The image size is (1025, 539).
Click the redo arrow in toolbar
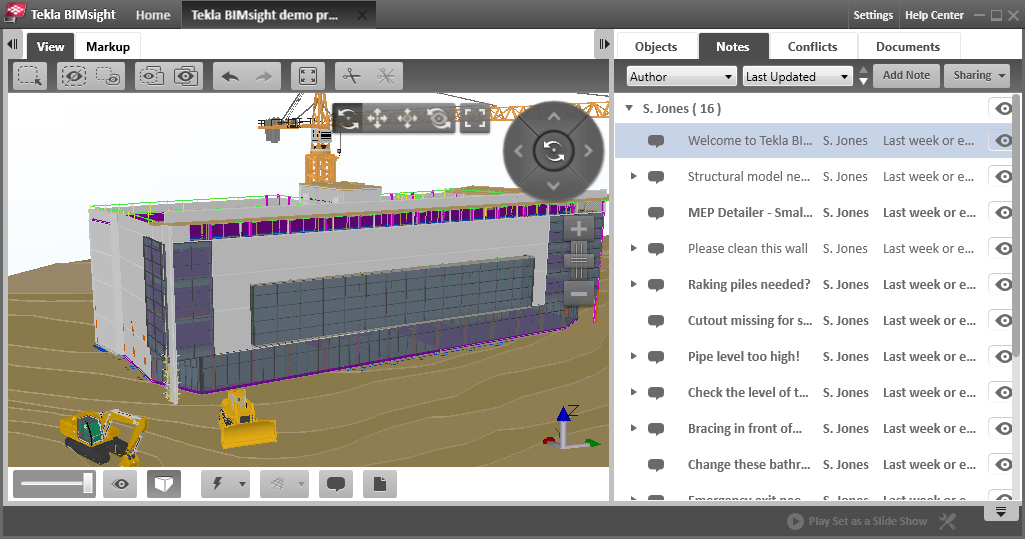point(264,76)
